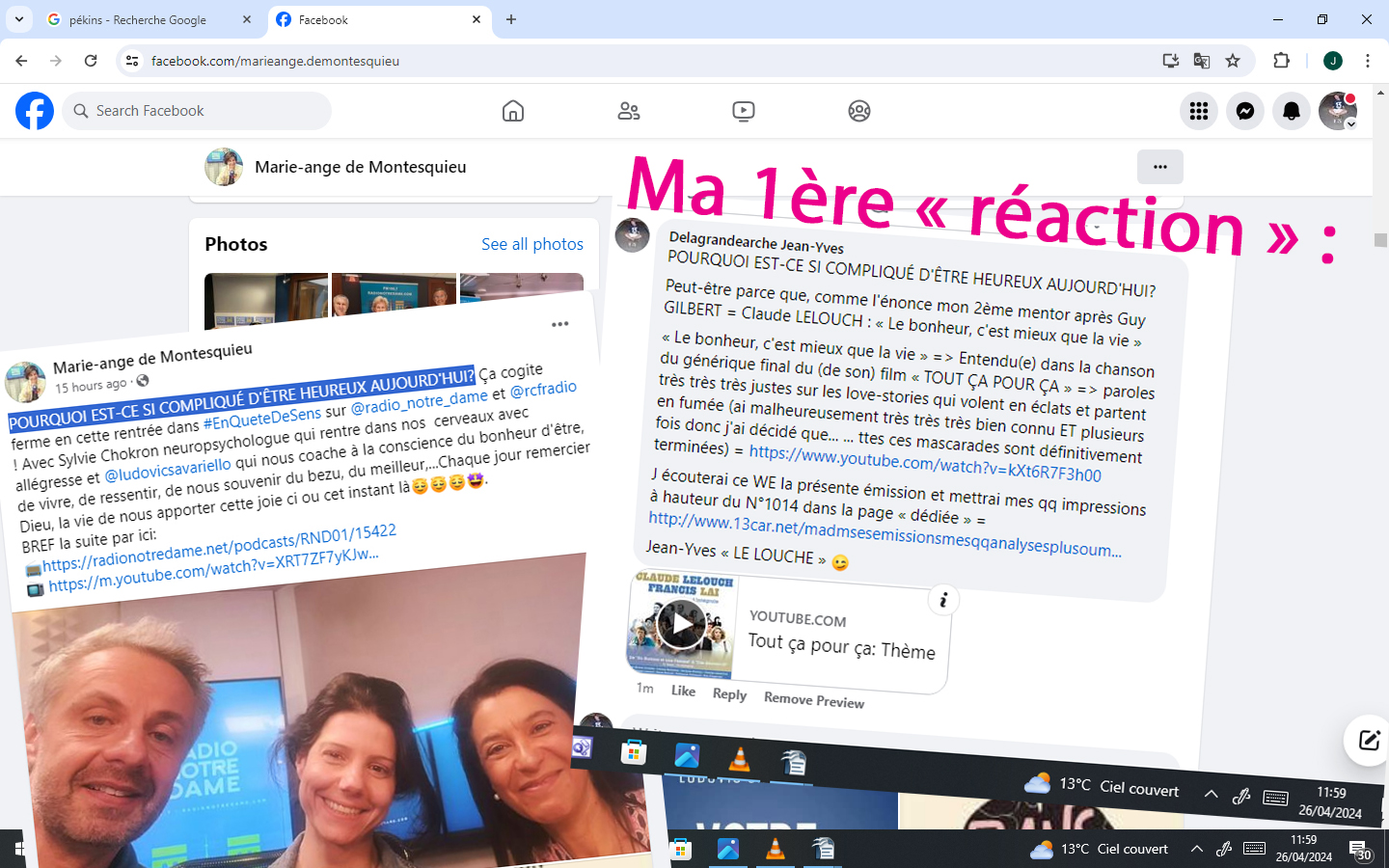Open the Photos app on bottom taskbar
The width and height of the screenshot is (1389, 868).
(x=728, y=849)
